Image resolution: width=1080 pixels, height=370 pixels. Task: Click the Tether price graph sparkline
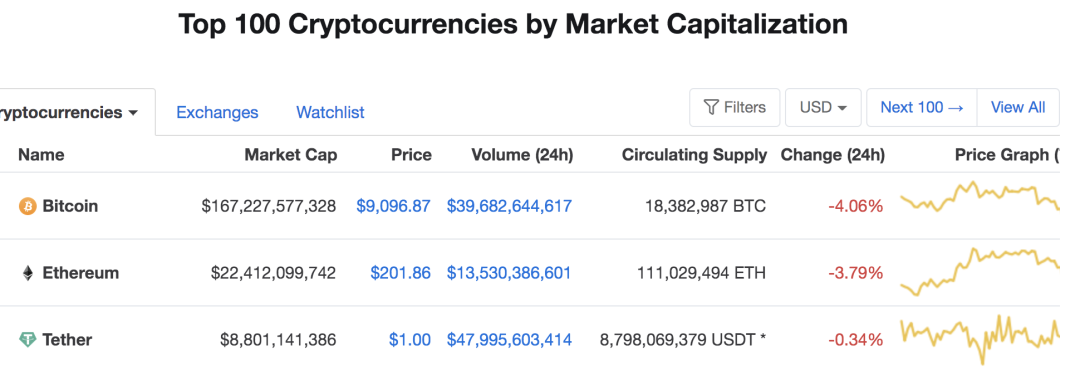click(980, 338)
